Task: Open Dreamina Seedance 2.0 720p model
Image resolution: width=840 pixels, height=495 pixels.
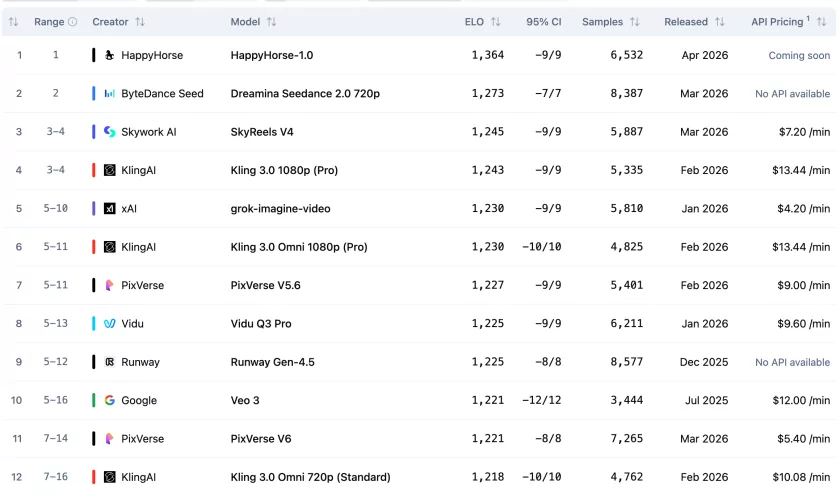Action: pyautogui.click(x=305, y=93)
